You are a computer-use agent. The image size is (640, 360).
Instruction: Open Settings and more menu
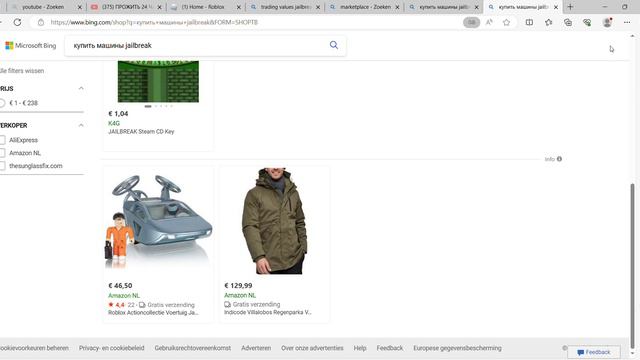[x=627, y=22]
